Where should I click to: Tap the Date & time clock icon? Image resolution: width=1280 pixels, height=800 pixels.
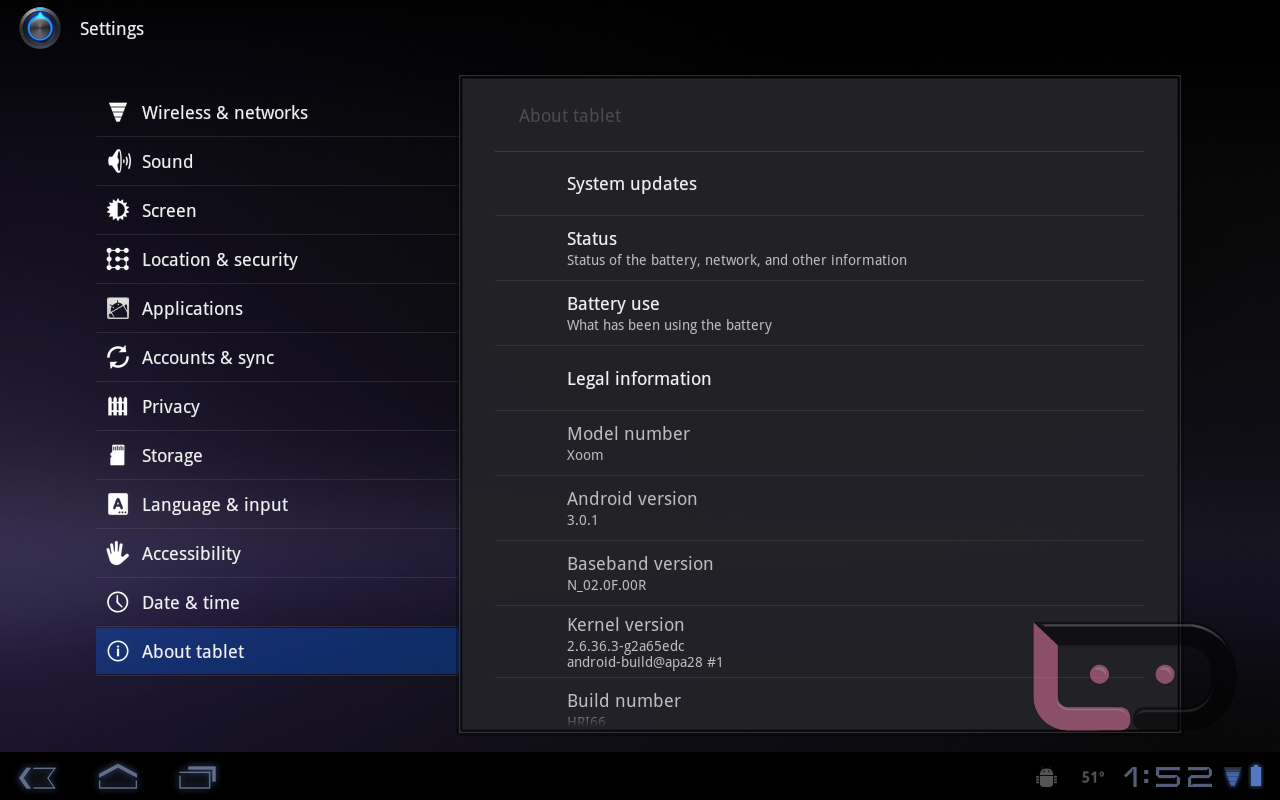pos(118,603)
